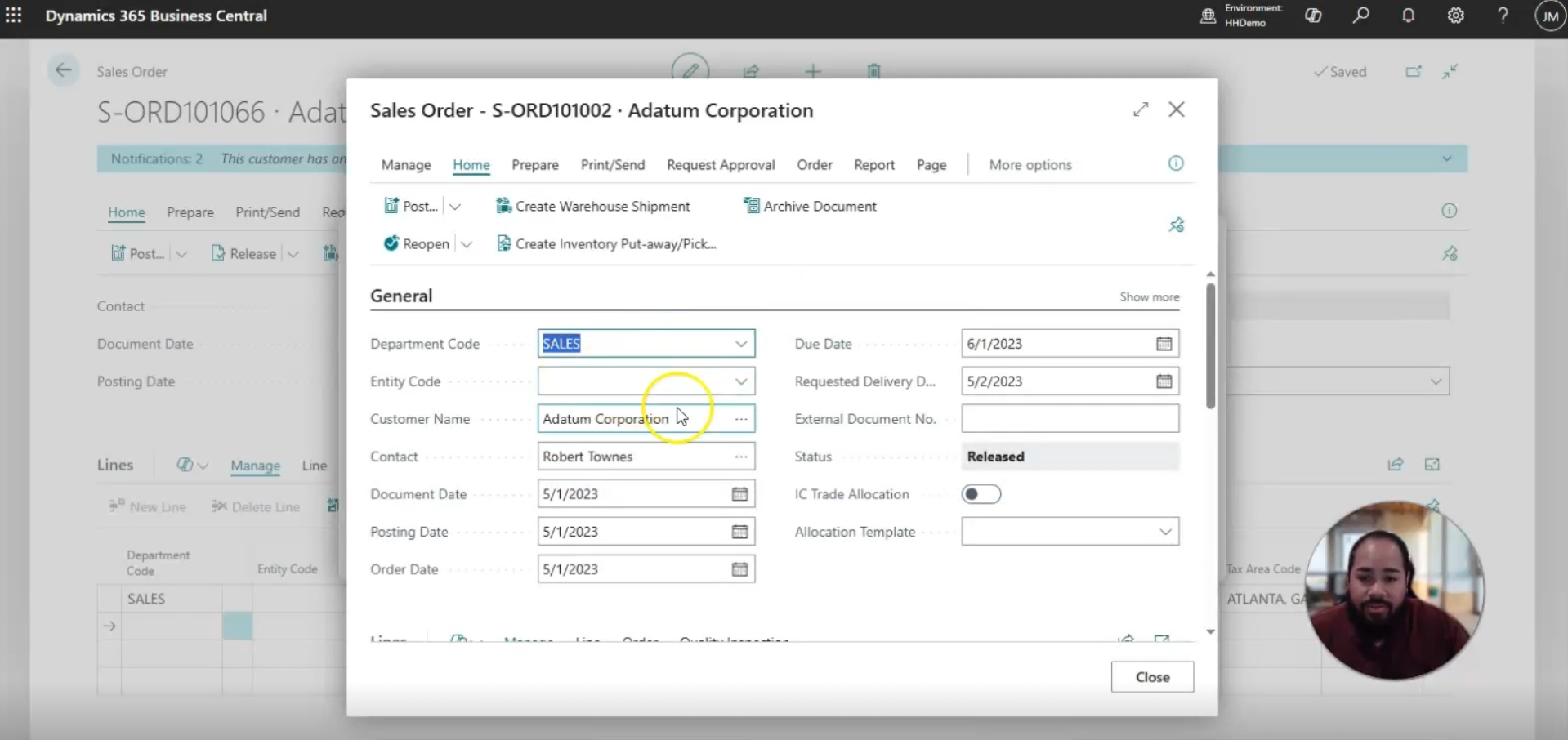Click the pin toolbar icon in dialog
Image resolution: width=1568 pixels, height=740 pixels.
pos(1176,225)
